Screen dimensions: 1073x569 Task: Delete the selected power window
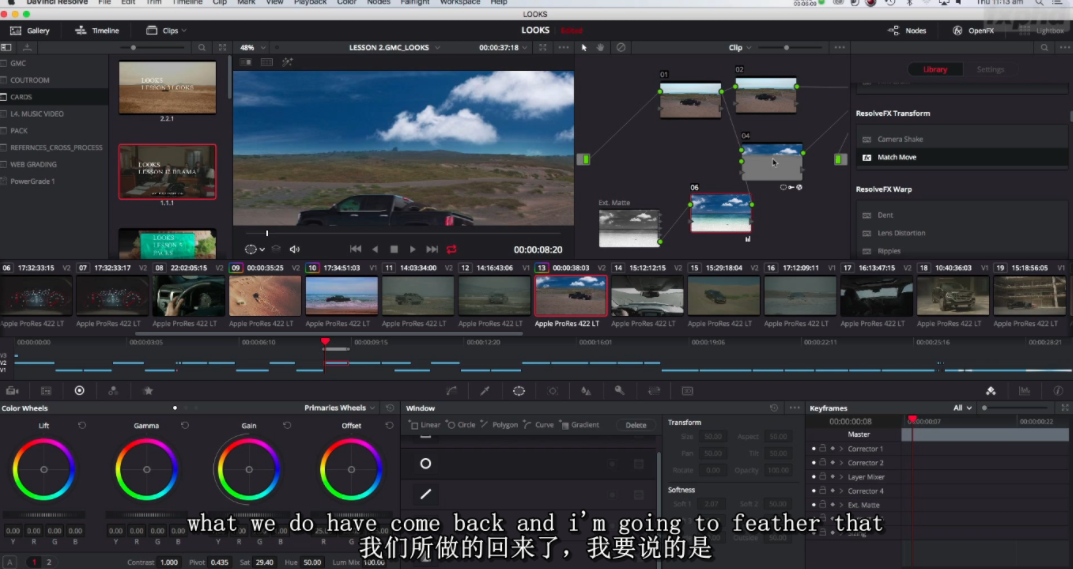point(636,425)
